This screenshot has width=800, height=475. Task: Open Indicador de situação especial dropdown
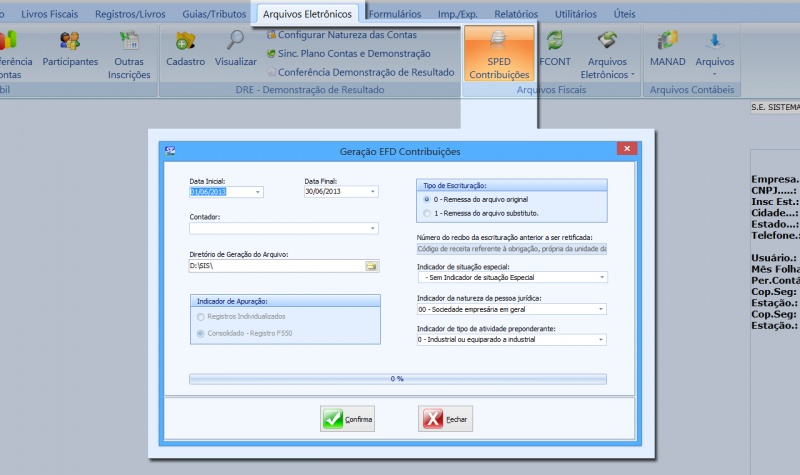pyautogui.click(x=602, y=277)
